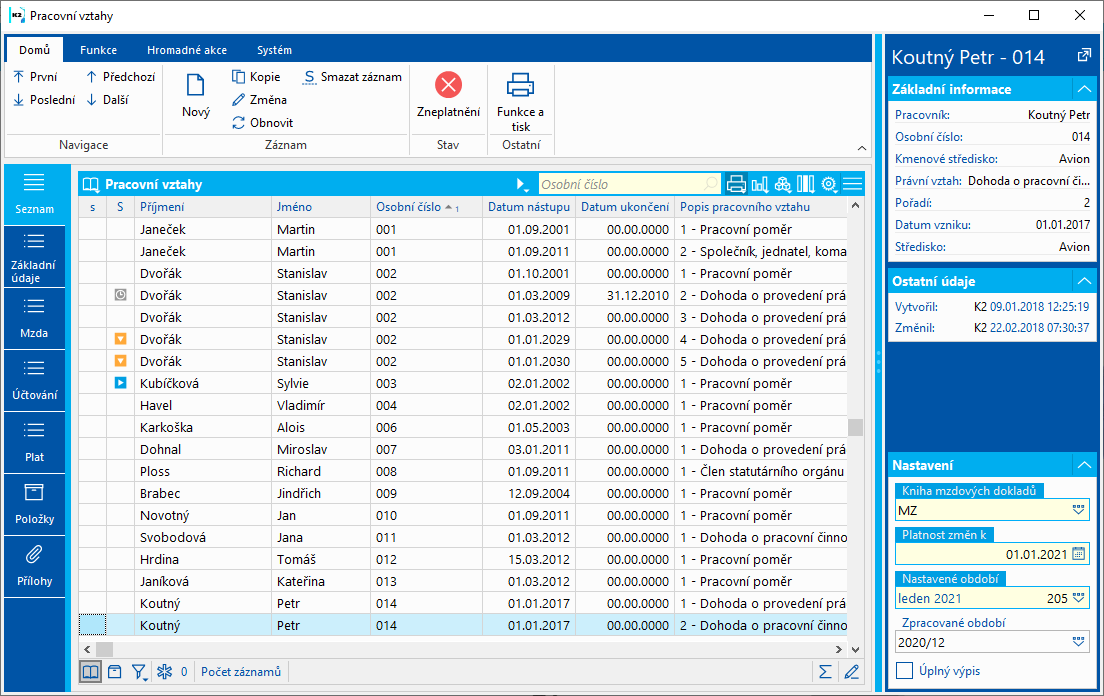Click the print icon in grid header
1104x696 pixels.
[x=736, y=184]
